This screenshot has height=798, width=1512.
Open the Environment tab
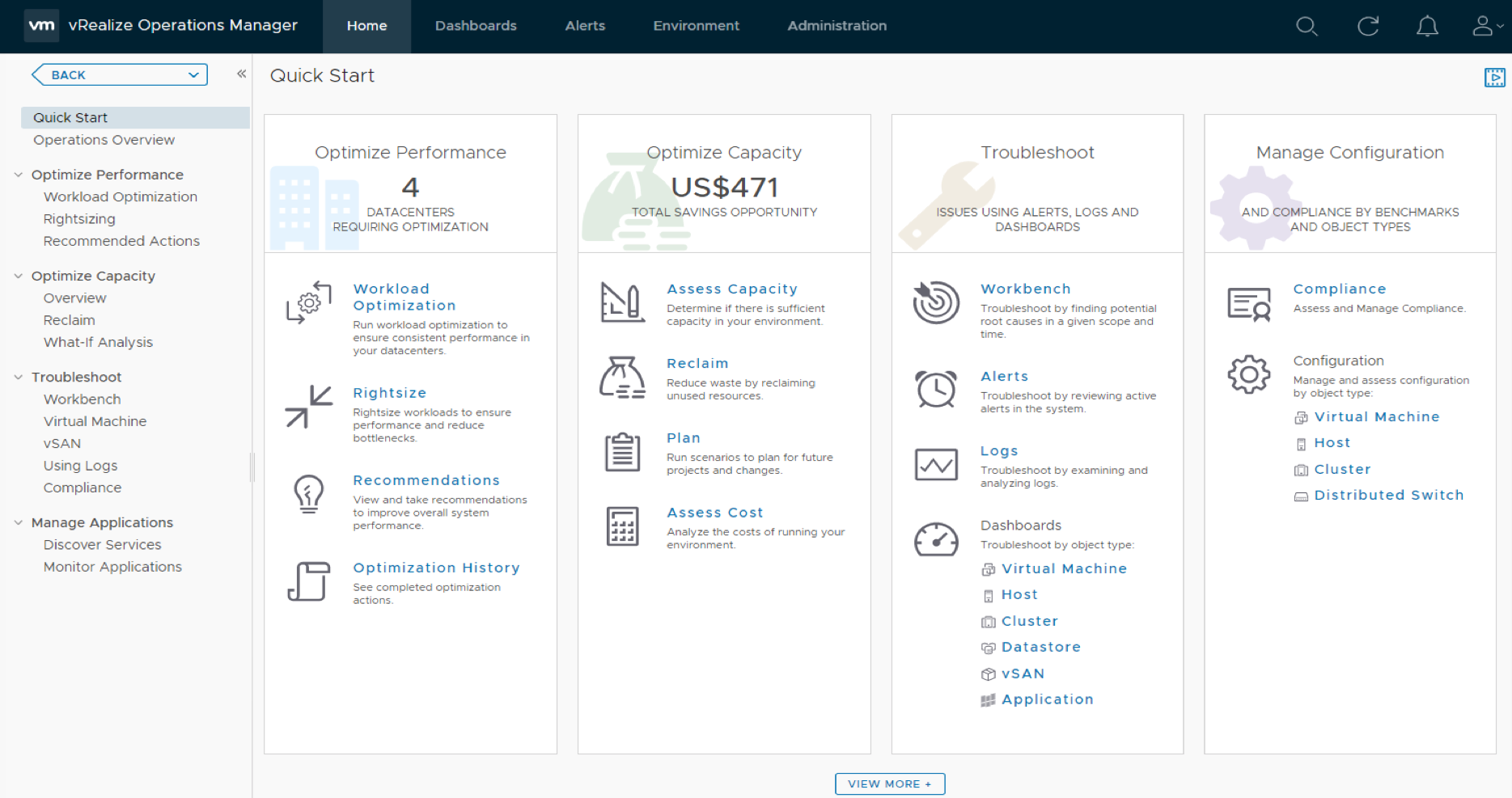(696, 27)
